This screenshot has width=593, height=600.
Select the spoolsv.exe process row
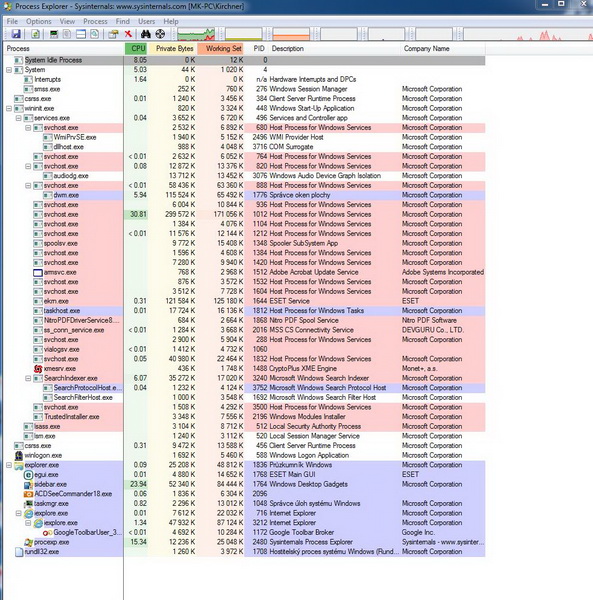coord(244,243)
